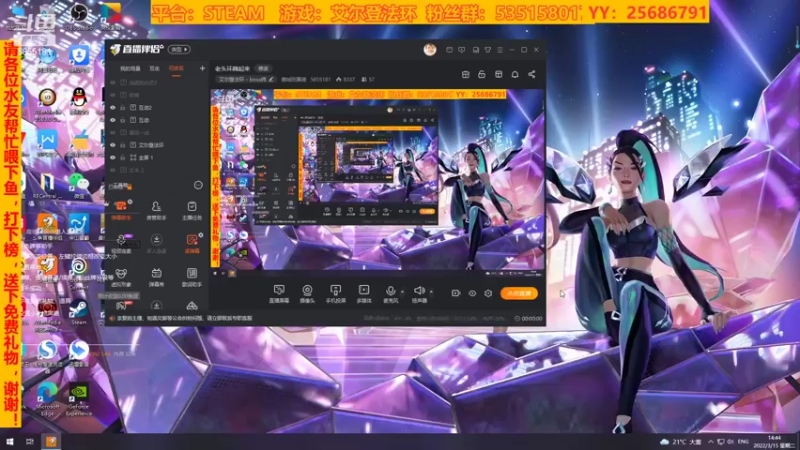
Task: Click the message icon right of avatar
Action: pos(449,50)
